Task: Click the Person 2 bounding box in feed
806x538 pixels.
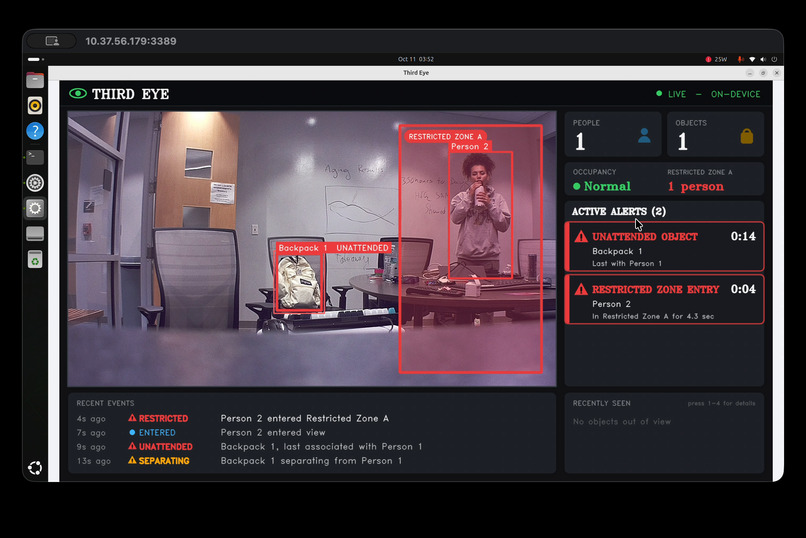Action: click(x=481, y=215)
